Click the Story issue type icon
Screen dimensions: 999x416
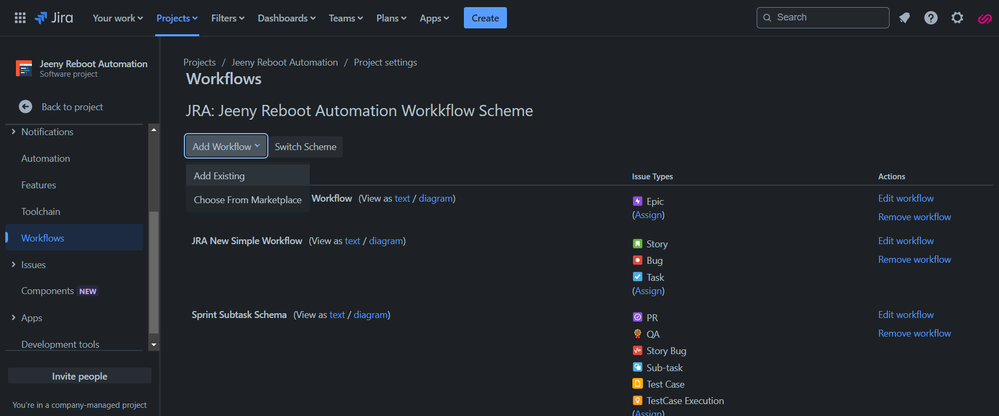point(637,244)
